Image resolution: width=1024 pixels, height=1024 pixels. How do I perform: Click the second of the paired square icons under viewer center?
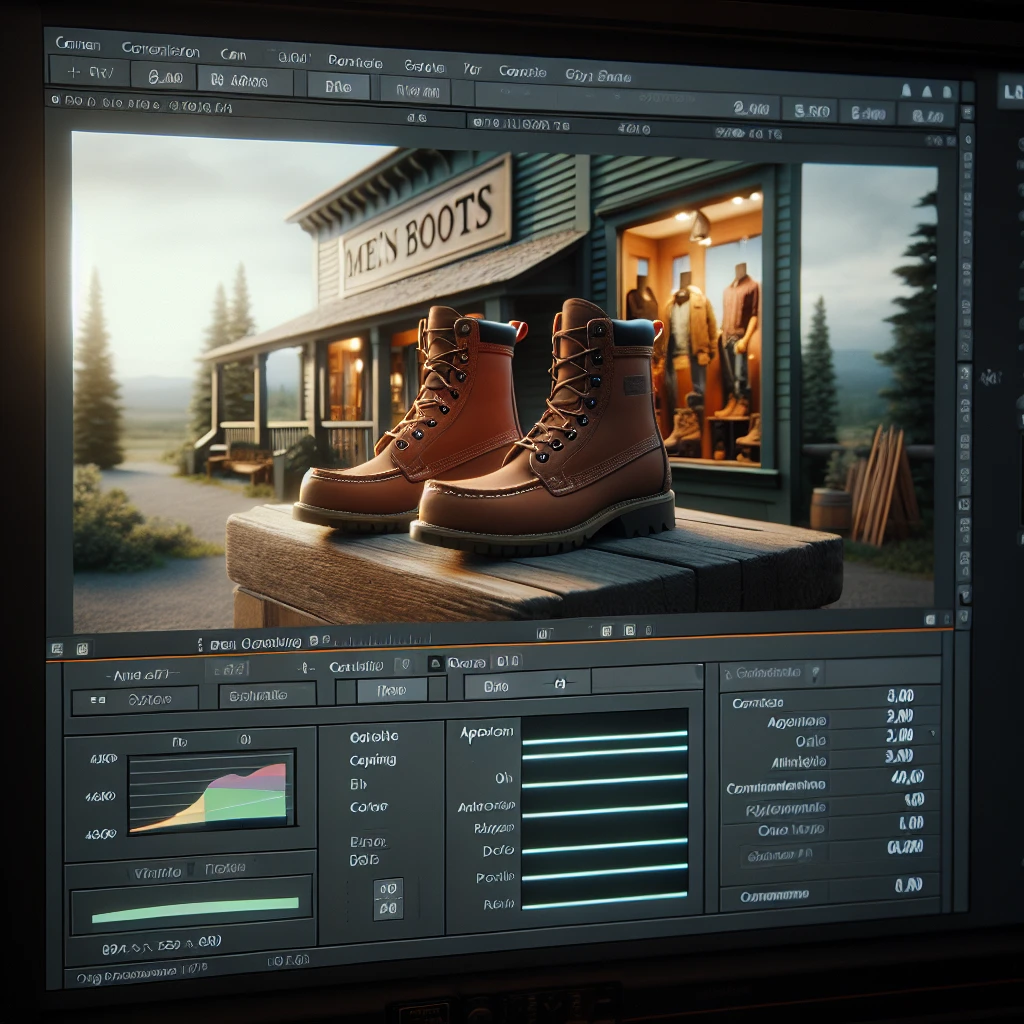[629, 630]
